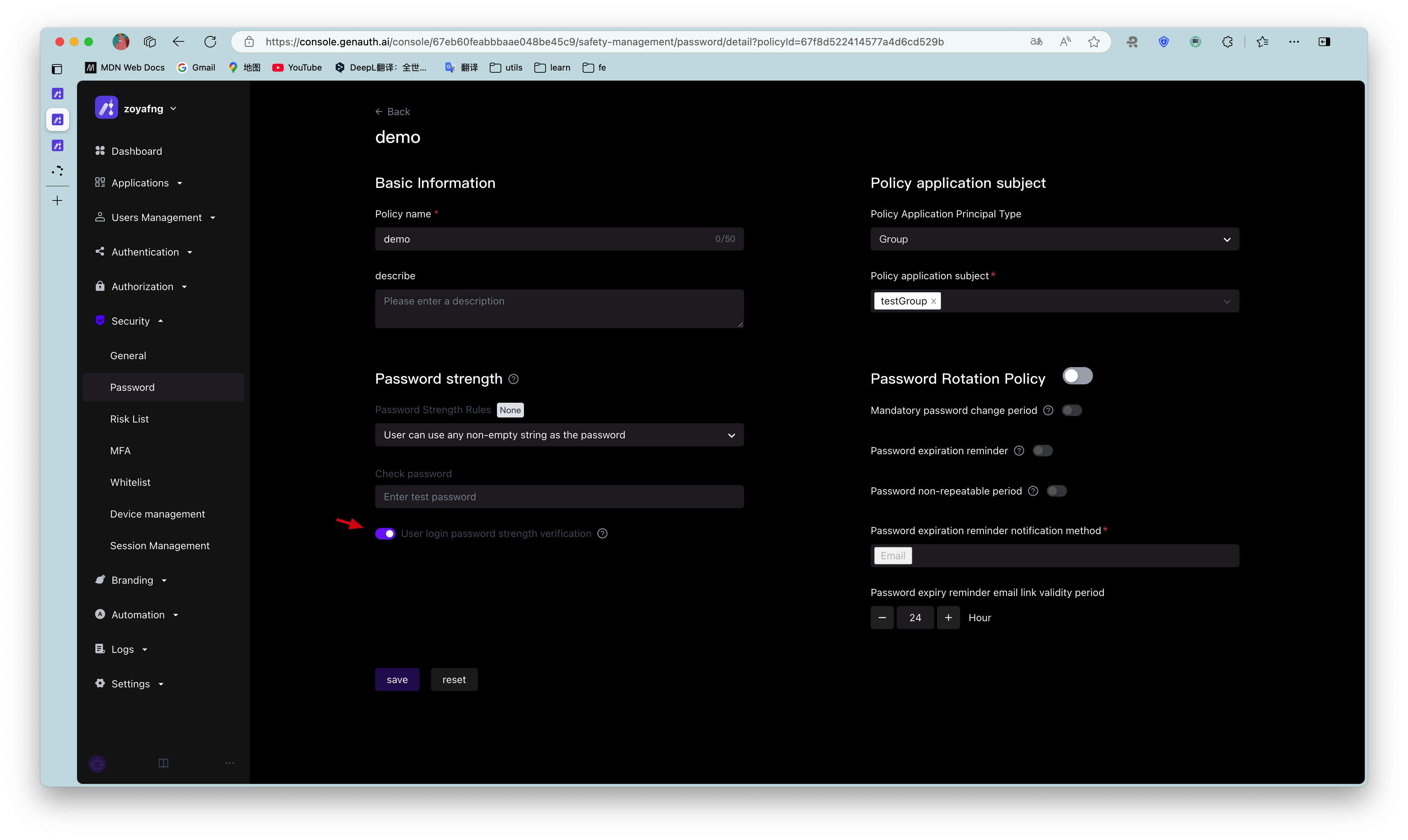
Task: Click help icon next to Password expiration reminder
Action: point(1019,451)
